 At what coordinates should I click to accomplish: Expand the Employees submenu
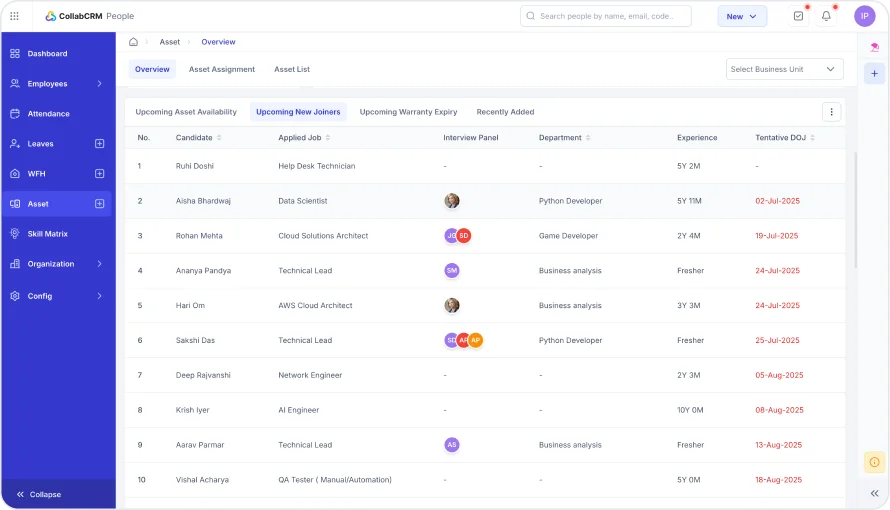(99, 84)
